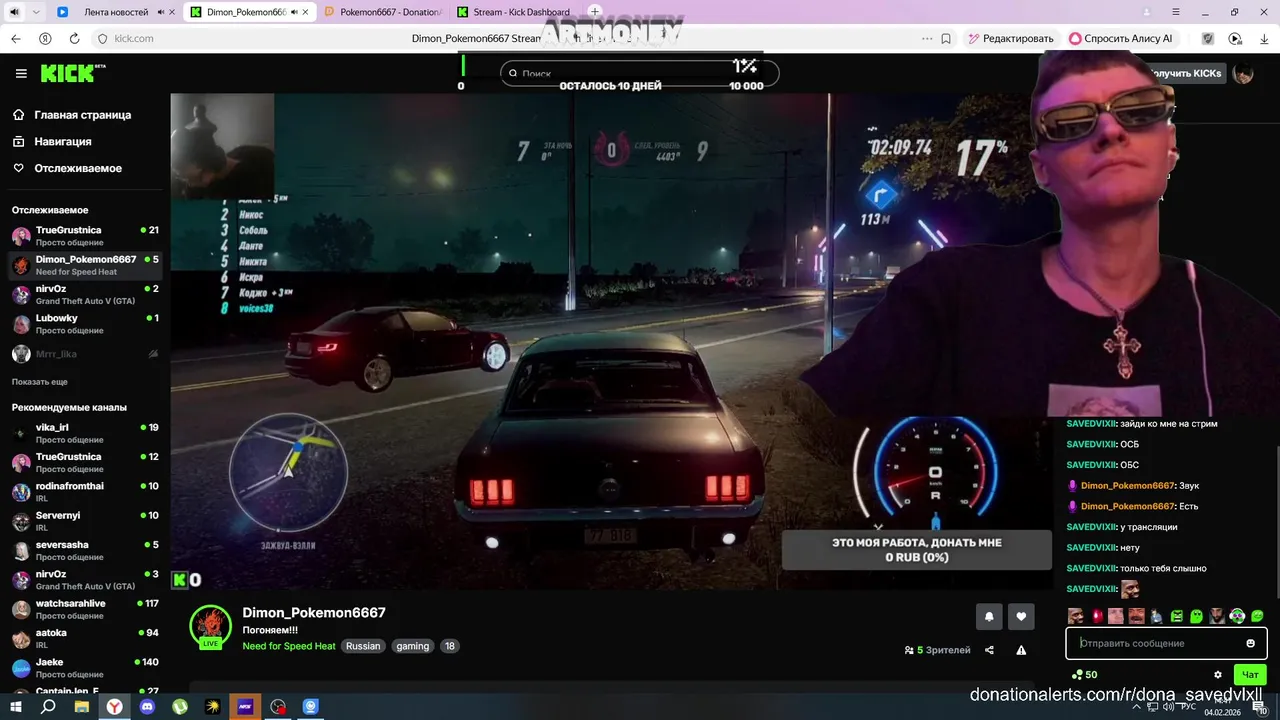Pick the angry green Kick emote
The width and height of the screenshot is (1280, 720).
(1176, 616)
